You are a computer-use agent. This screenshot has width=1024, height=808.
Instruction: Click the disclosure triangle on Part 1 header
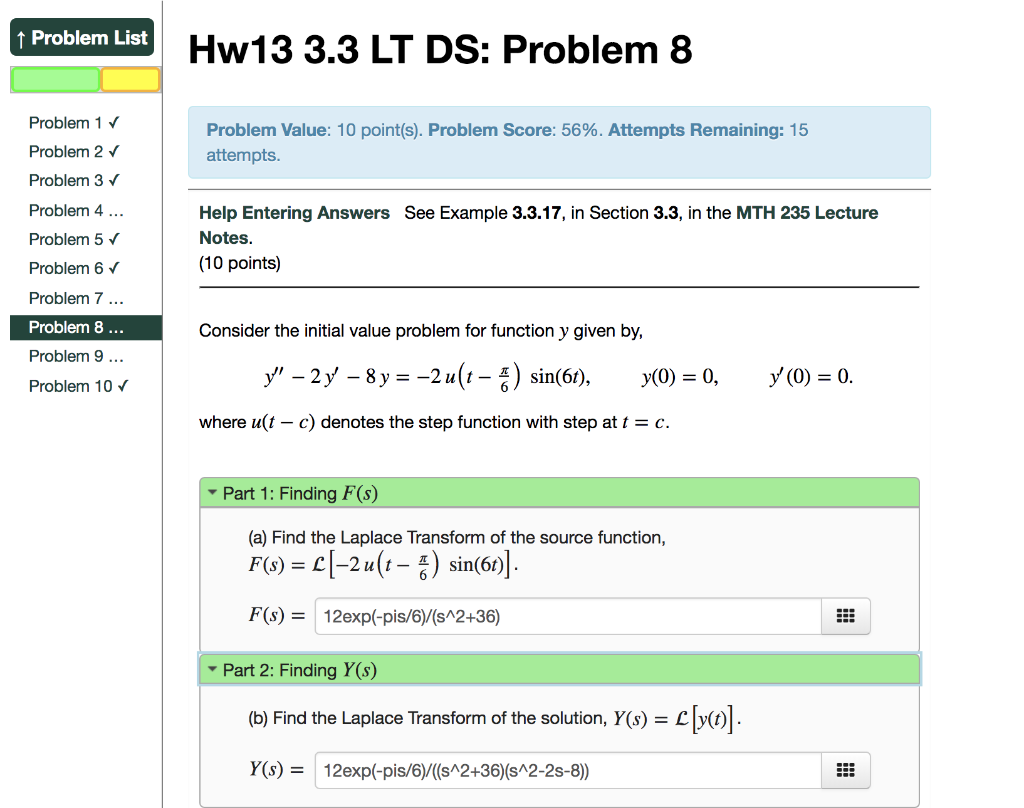tap(212, 492)
